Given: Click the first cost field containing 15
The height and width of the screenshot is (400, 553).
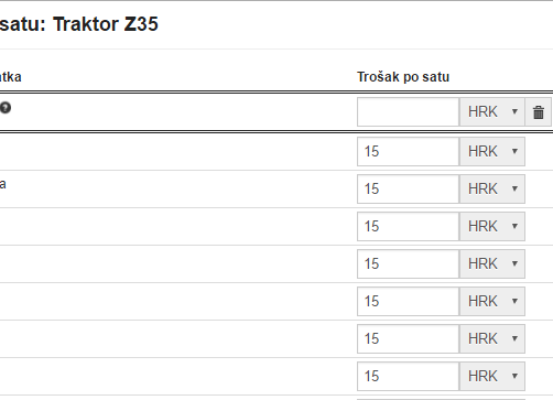Looking at the screenshot, I should click(408, 152).
